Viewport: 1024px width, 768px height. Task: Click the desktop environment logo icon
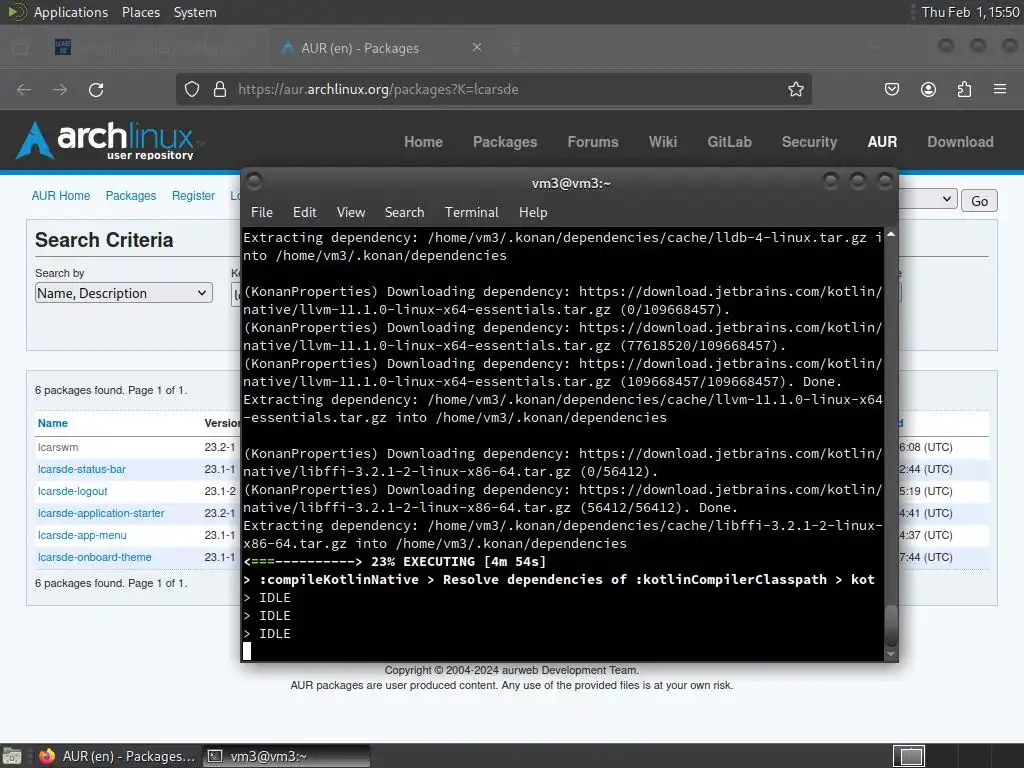(x=16, y=12)
